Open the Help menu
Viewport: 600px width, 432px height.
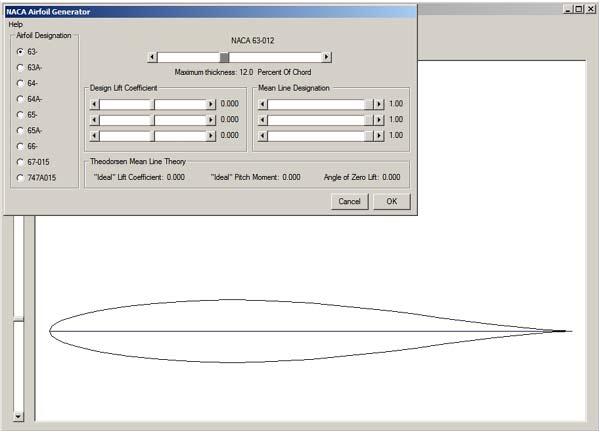(16, 24)
